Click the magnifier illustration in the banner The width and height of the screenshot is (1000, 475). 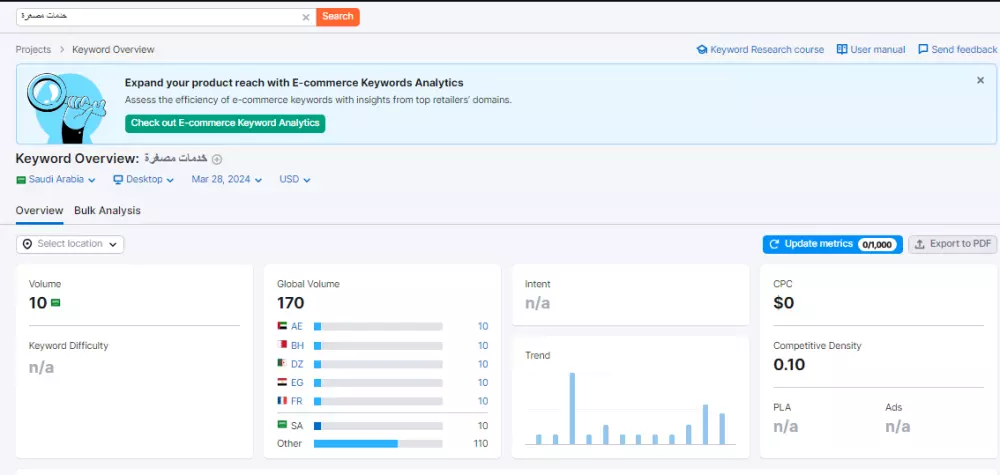click(x=66, y=107)
